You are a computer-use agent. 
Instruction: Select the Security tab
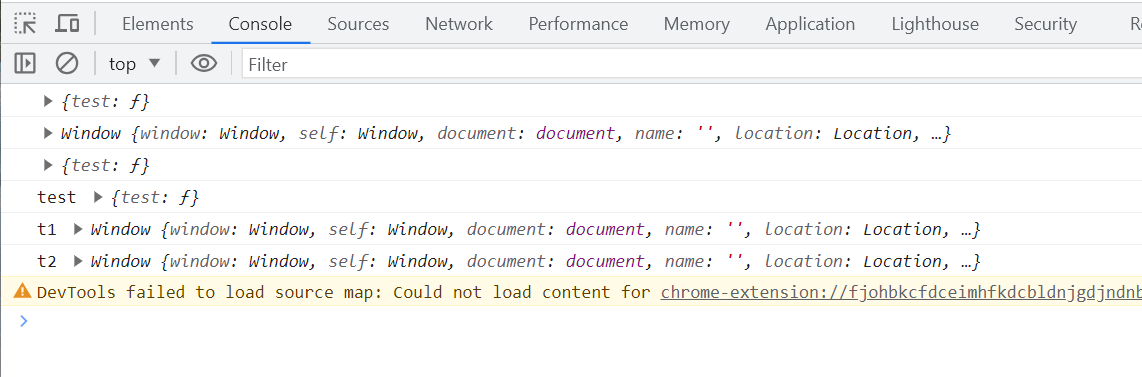pos(1045,24)
